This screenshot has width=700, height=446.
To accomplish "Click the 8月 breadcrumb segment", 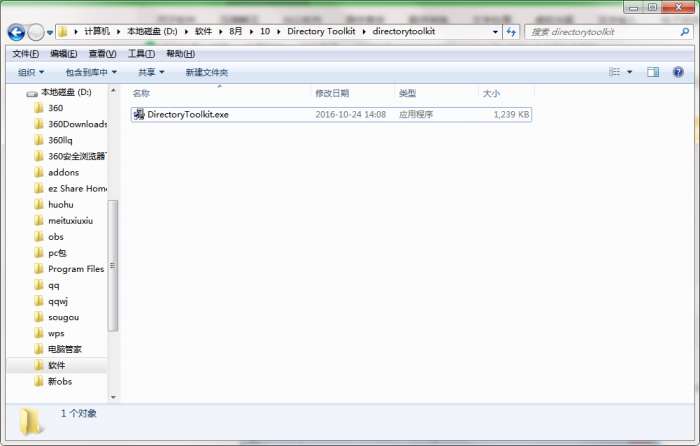I will tap(236, 31).
